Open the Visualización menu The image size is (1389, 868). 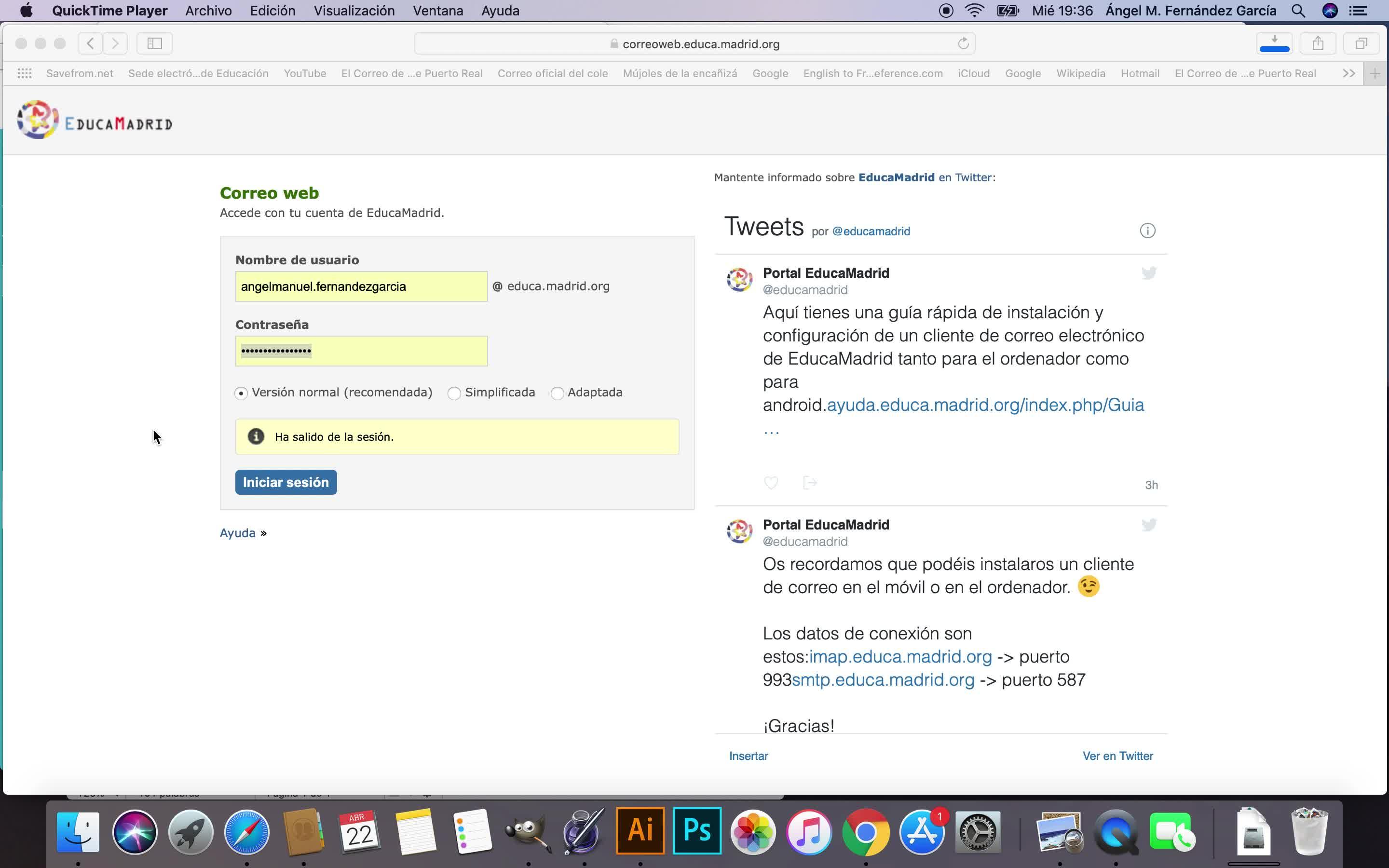pos(354,11)
